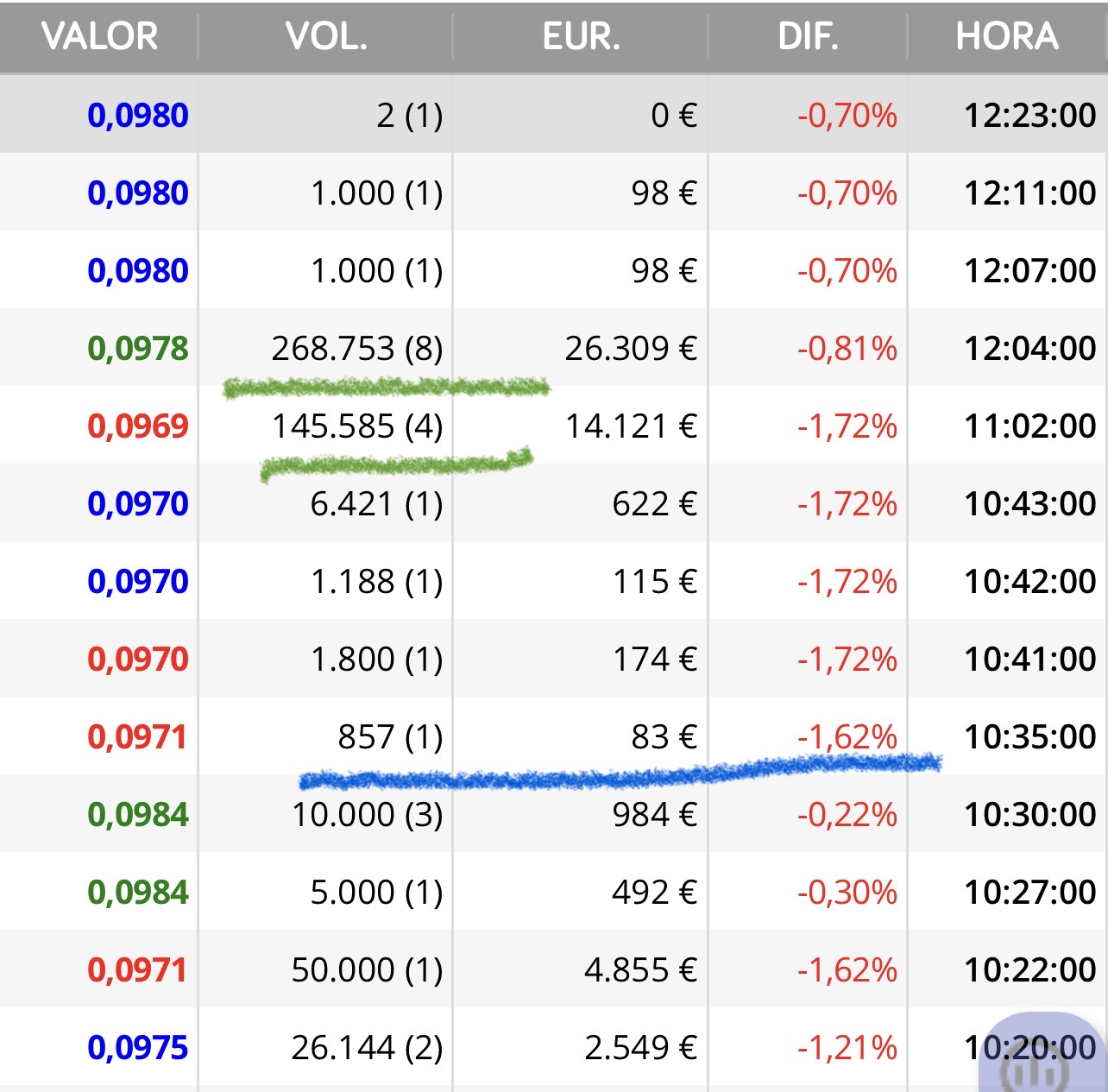Select the 14.121 € amount cell
Viewport: 1108px width, 1092px height.
631,426
